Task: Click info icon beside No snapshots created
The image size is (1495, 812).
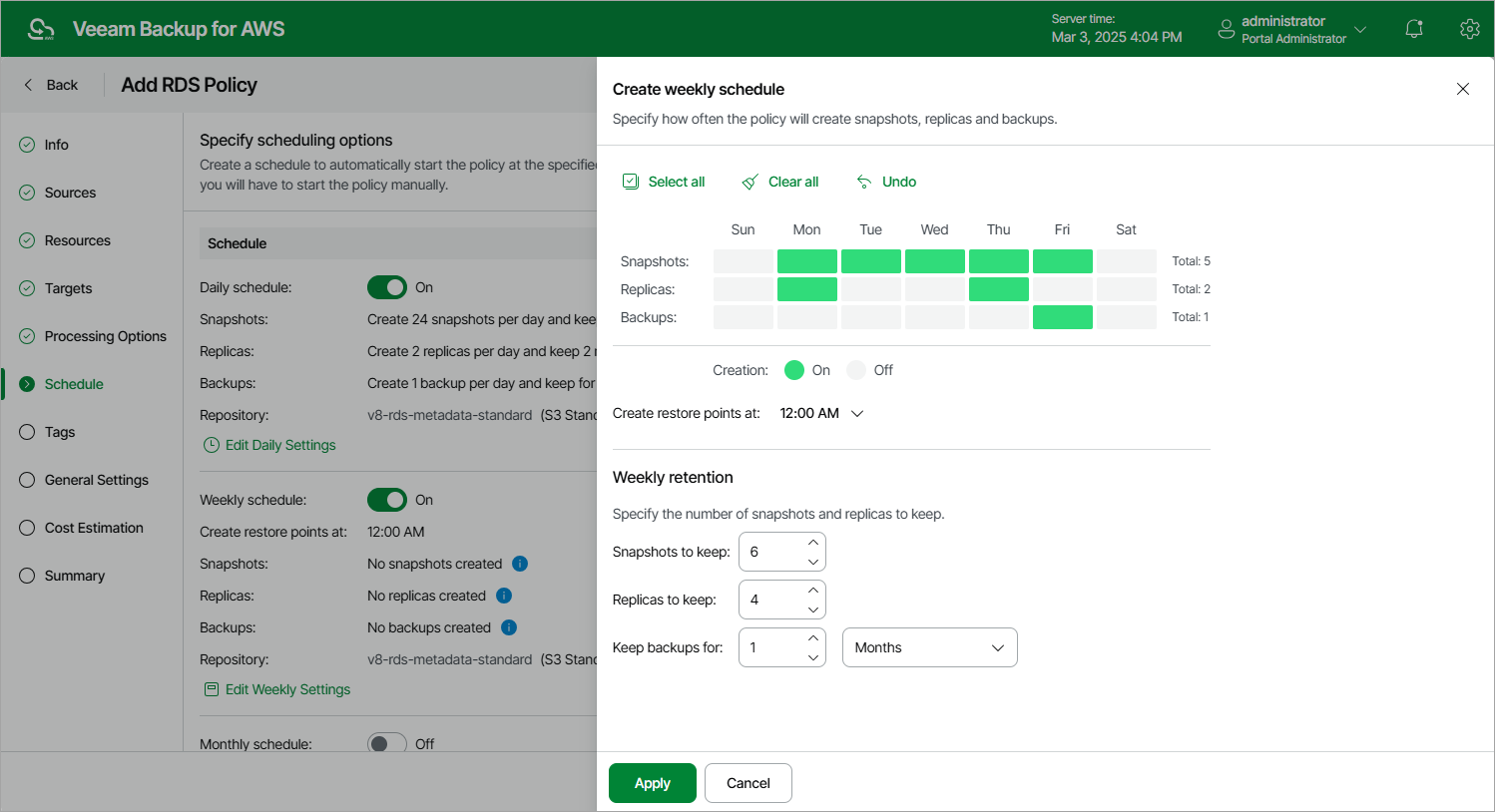Action: 520,564
